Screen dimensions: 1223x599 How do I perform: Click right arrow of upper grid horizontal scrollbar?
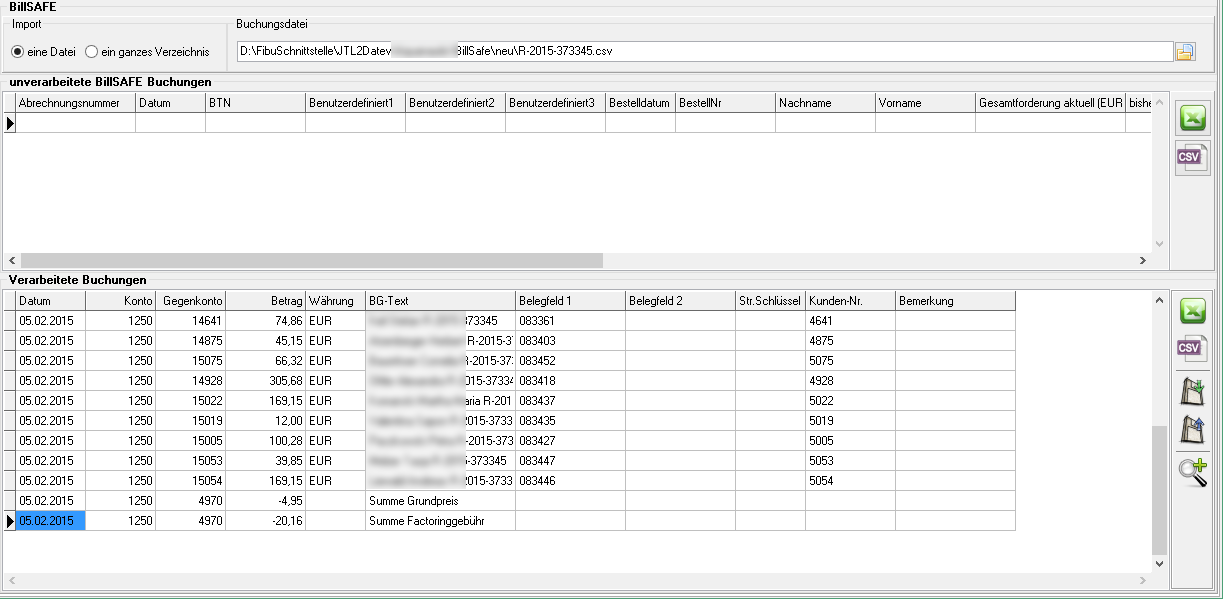click(x=1142, y=260)
